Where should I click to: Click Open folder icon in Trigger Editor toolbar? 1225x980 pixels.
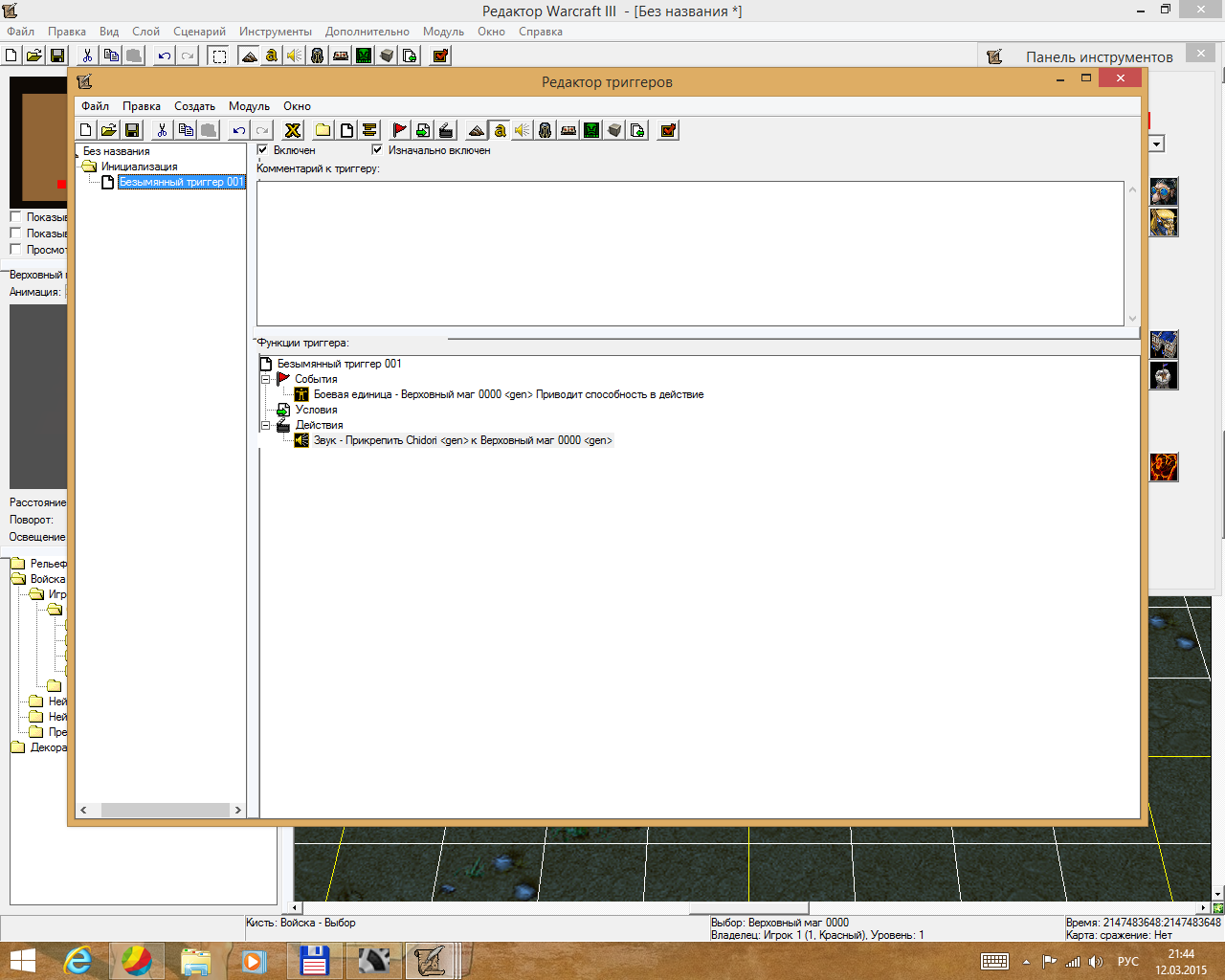109,130
